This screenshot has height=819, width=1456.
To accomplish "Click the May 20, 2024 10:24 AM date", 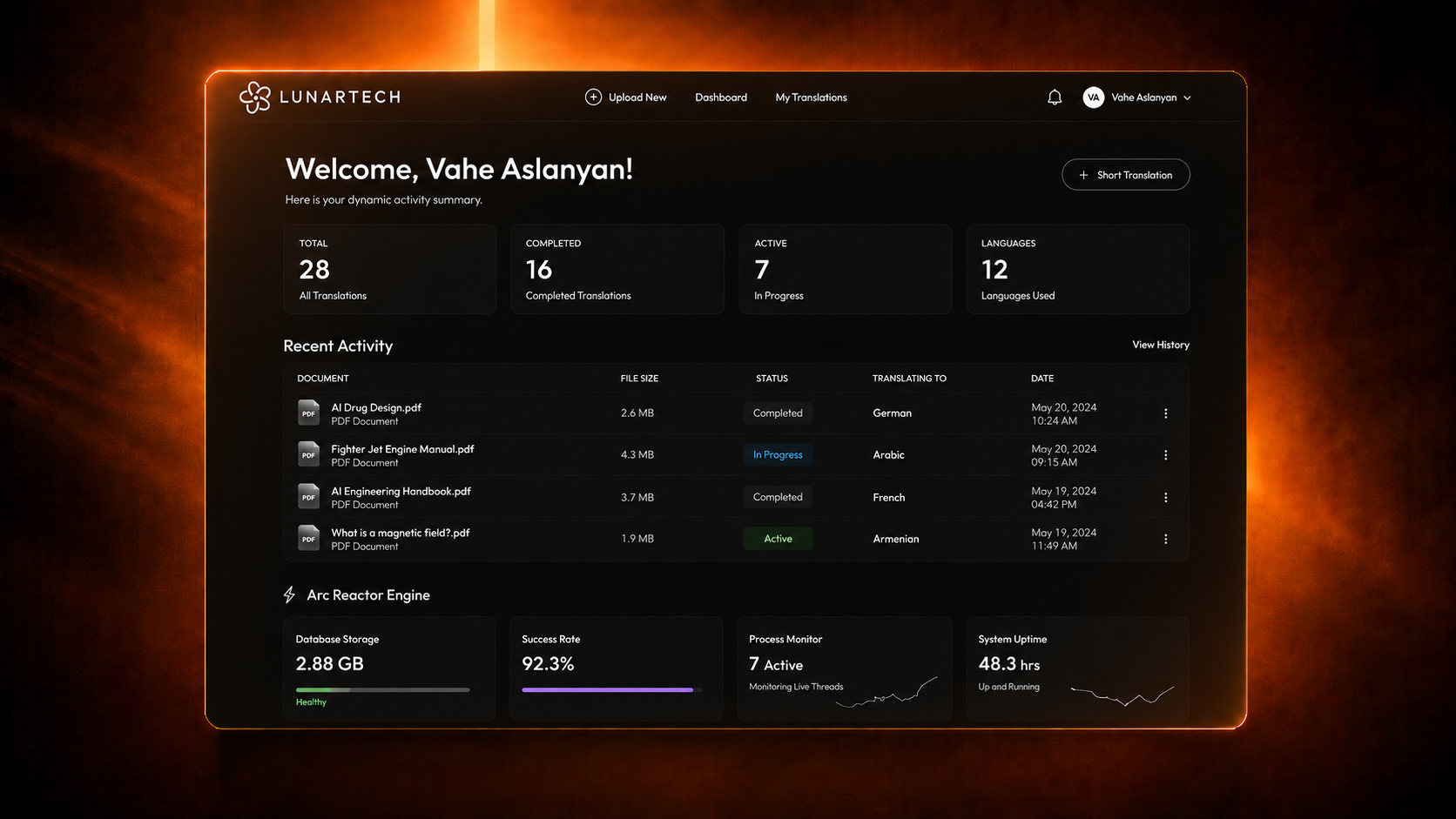I will tap(1064, 413).
